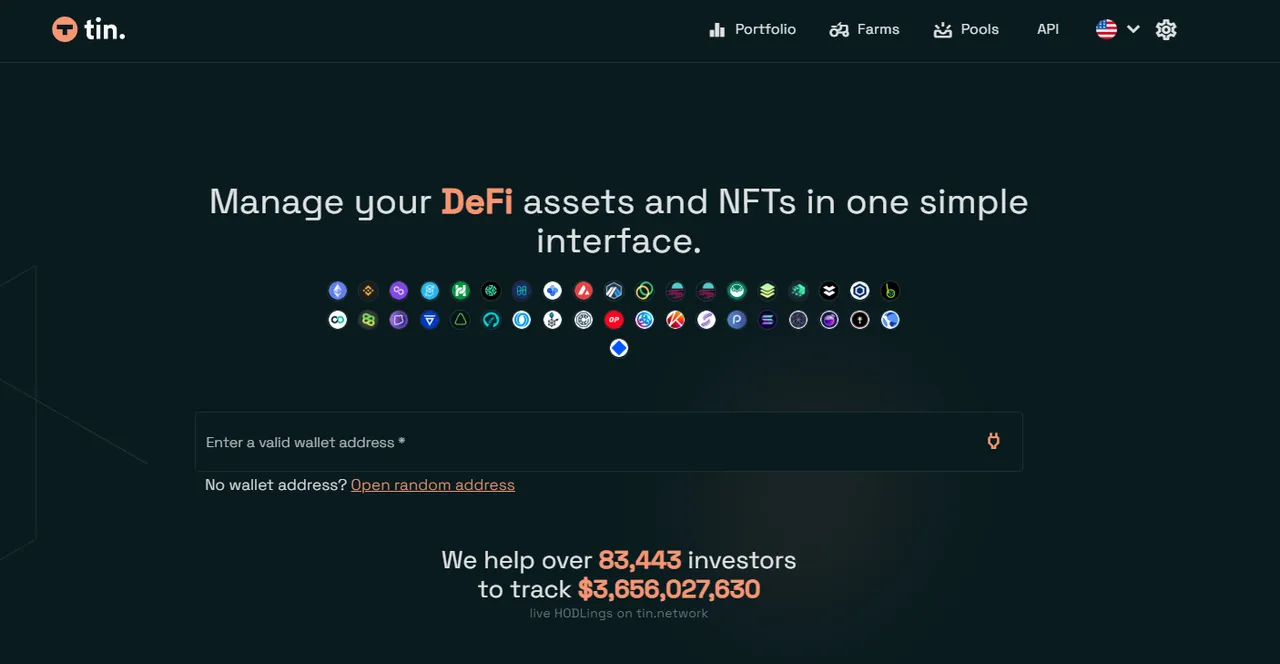This screenshot has width=1280, height=664.
Task: Select the Celo two-rings chain icon
Action: point(645,291)
